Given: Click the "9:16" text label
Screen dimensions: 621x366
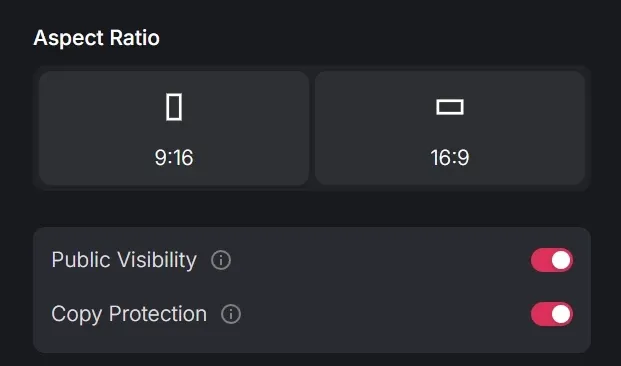Looking at the screenshot, I should tap(174, 158).
